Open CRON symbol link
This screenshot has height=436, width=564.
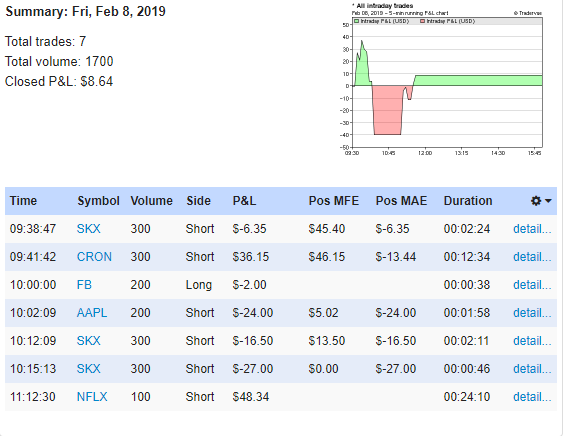click(x=94, y=257)
